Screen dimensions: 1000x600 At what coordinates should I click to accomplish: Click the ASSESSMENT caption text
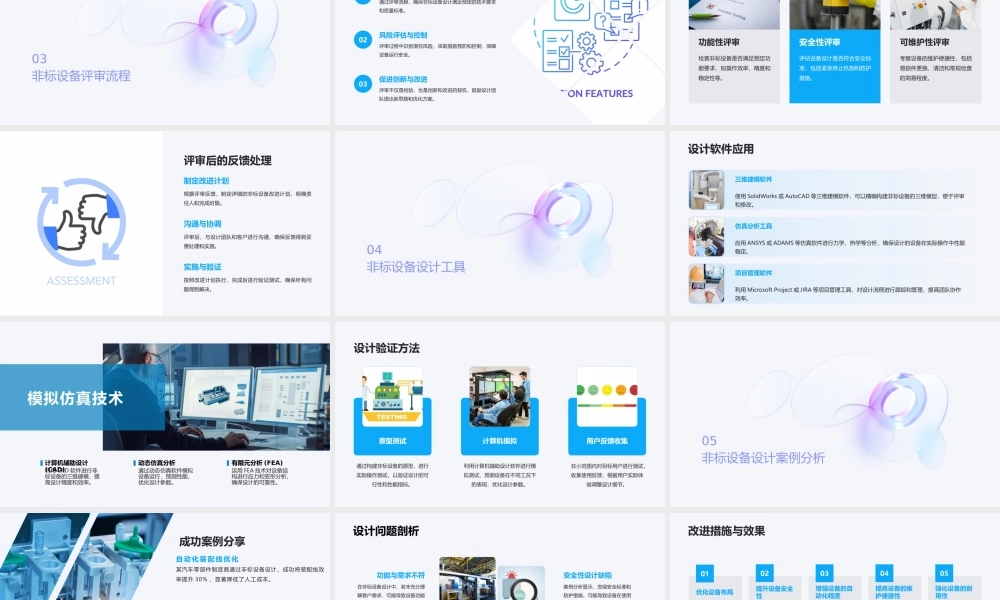coord(82,281)
